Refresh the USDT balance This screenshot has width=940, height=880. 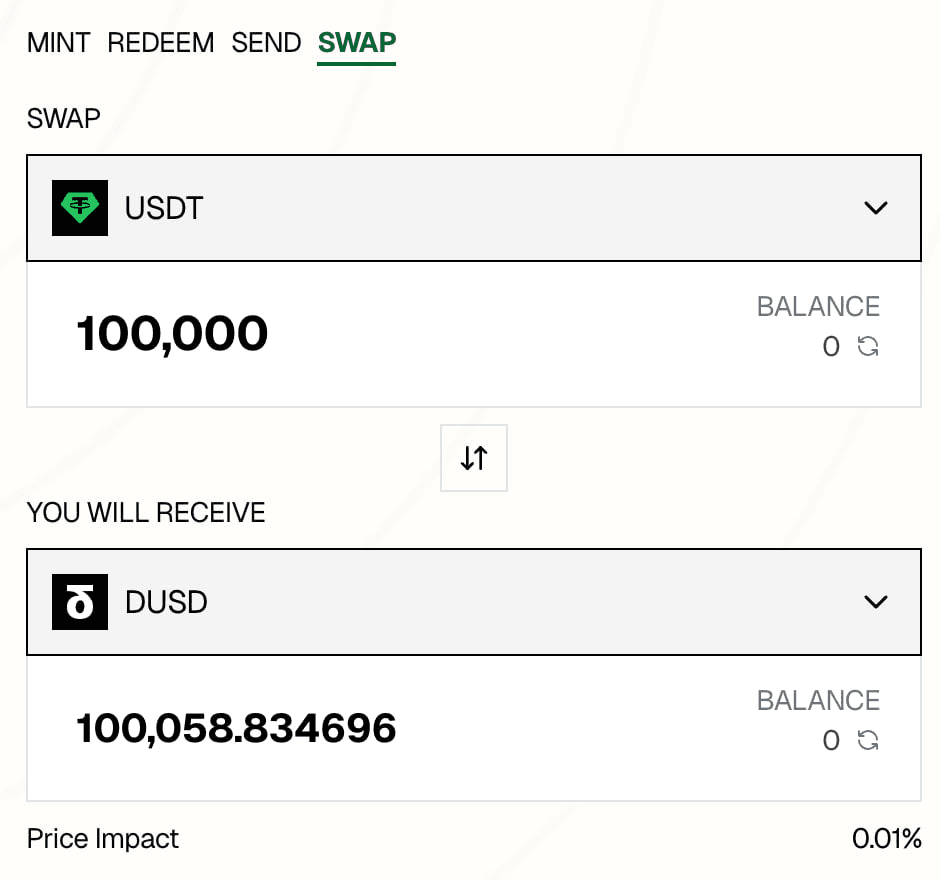(868, 347)
